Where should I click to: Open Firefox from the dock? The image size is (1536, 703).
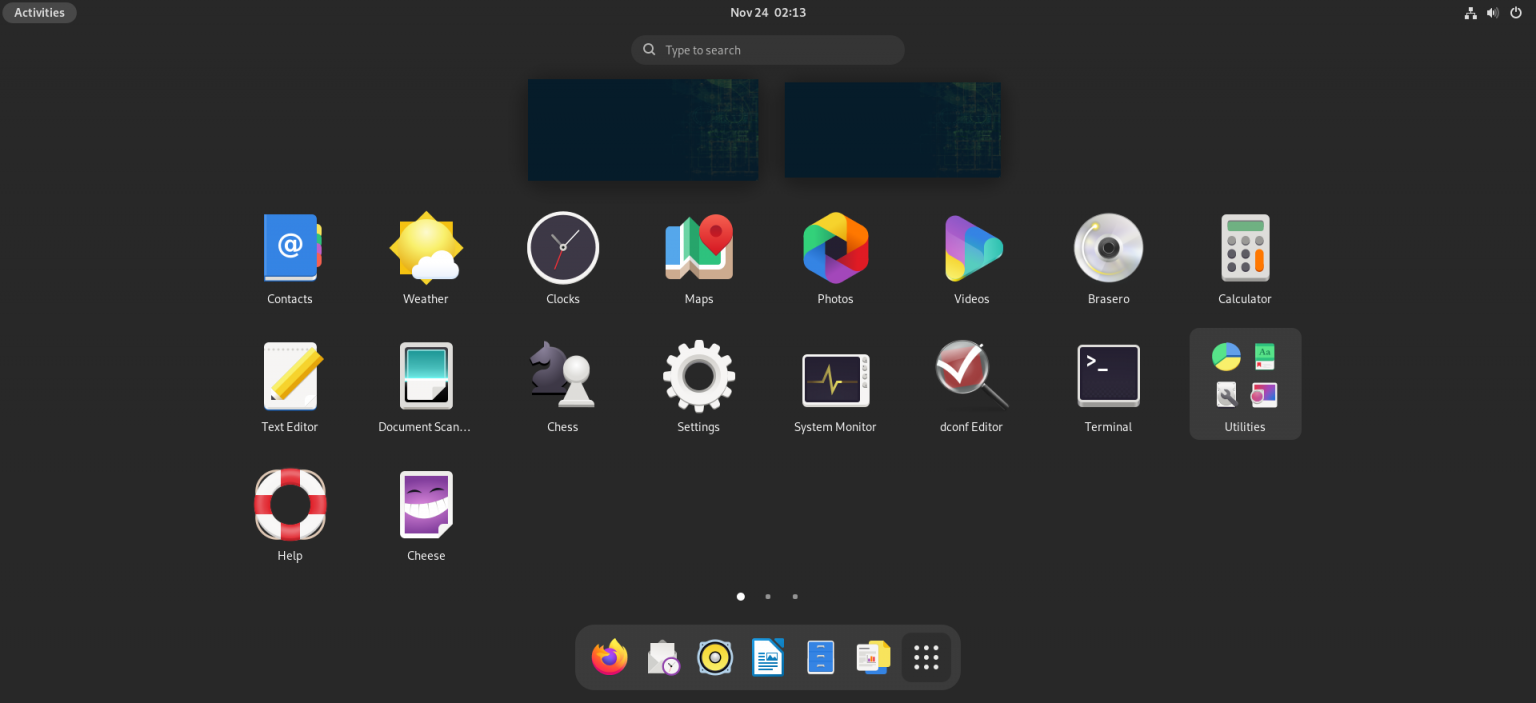point(609,658)
